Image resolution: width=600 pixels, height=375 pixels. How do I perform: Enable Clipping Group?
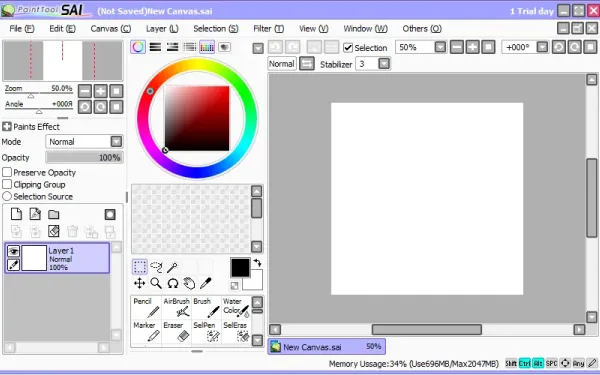(7, 184)
